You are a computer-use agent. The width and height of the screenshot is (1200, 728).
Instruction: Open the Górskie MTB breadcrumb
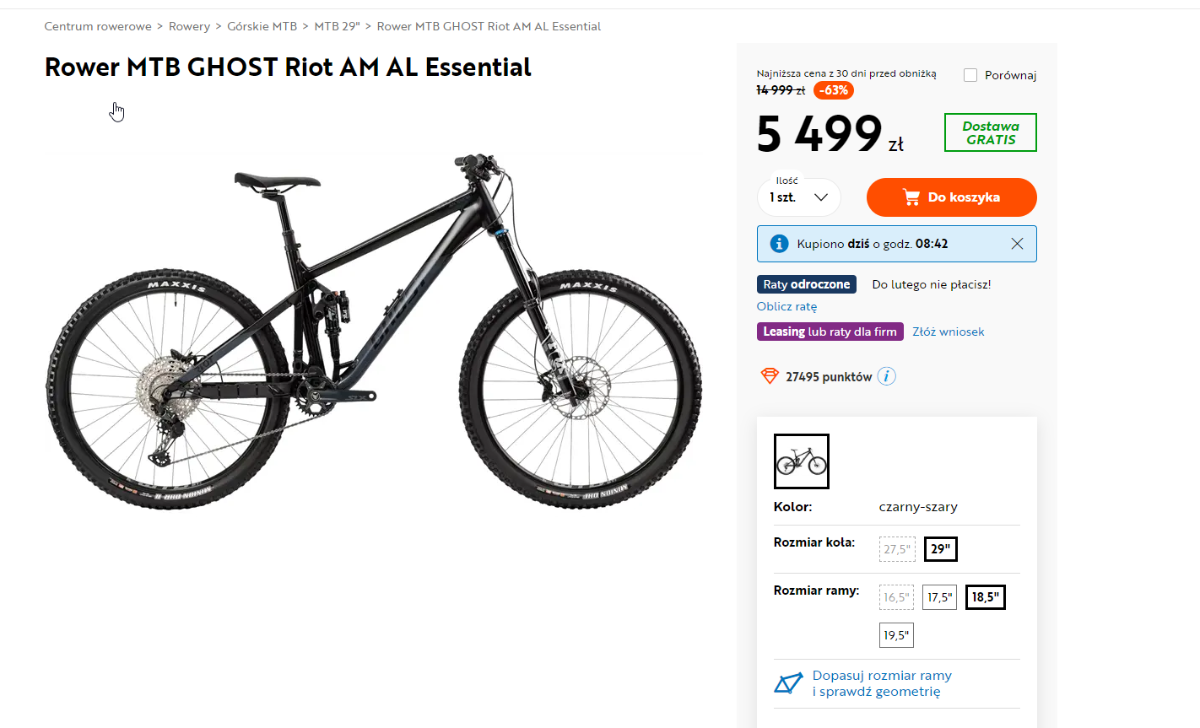[262, 26]
